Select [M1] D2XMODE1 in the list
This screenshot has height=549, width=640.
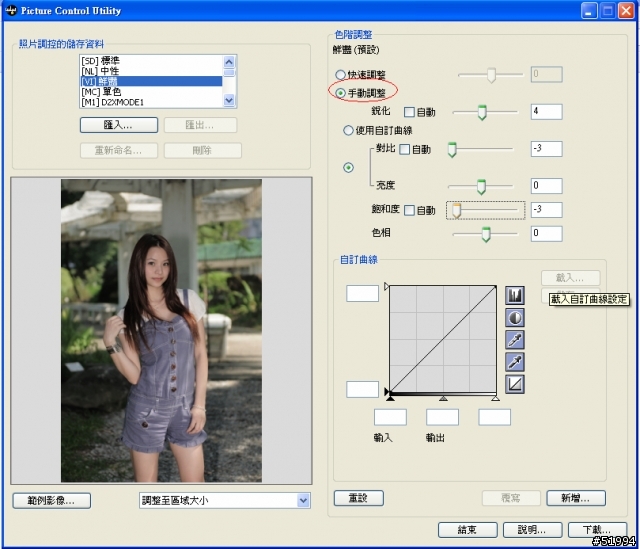point(151,102)
